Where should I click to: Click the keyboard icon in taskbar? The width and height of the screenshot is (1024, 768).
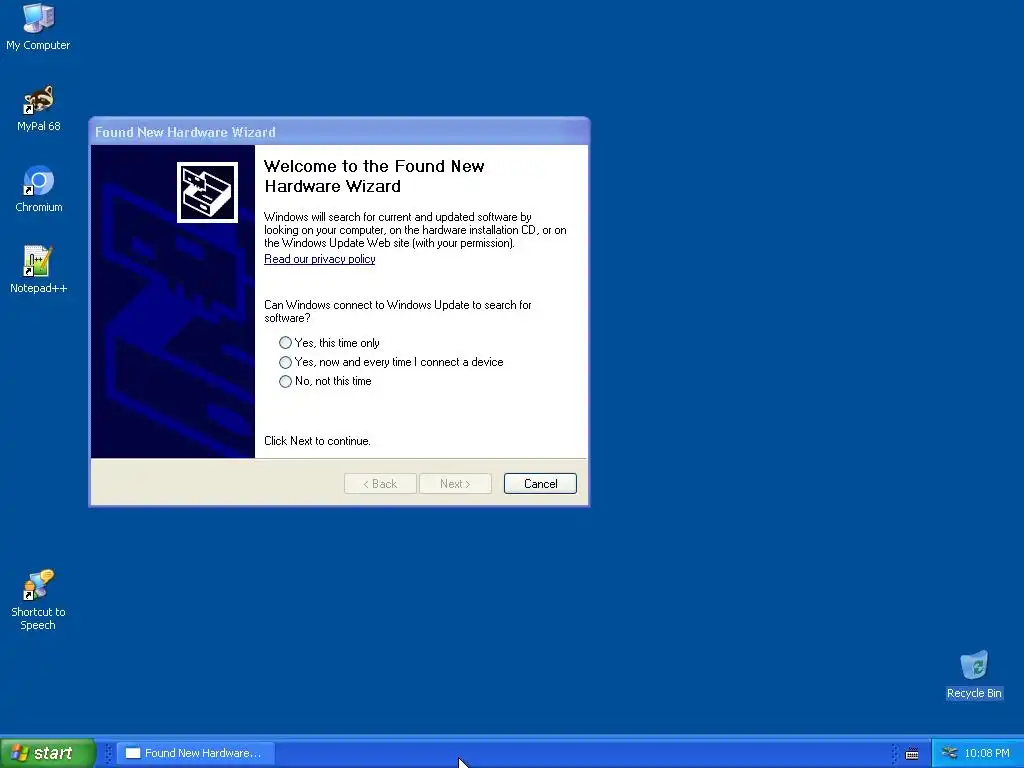point(912,754)
